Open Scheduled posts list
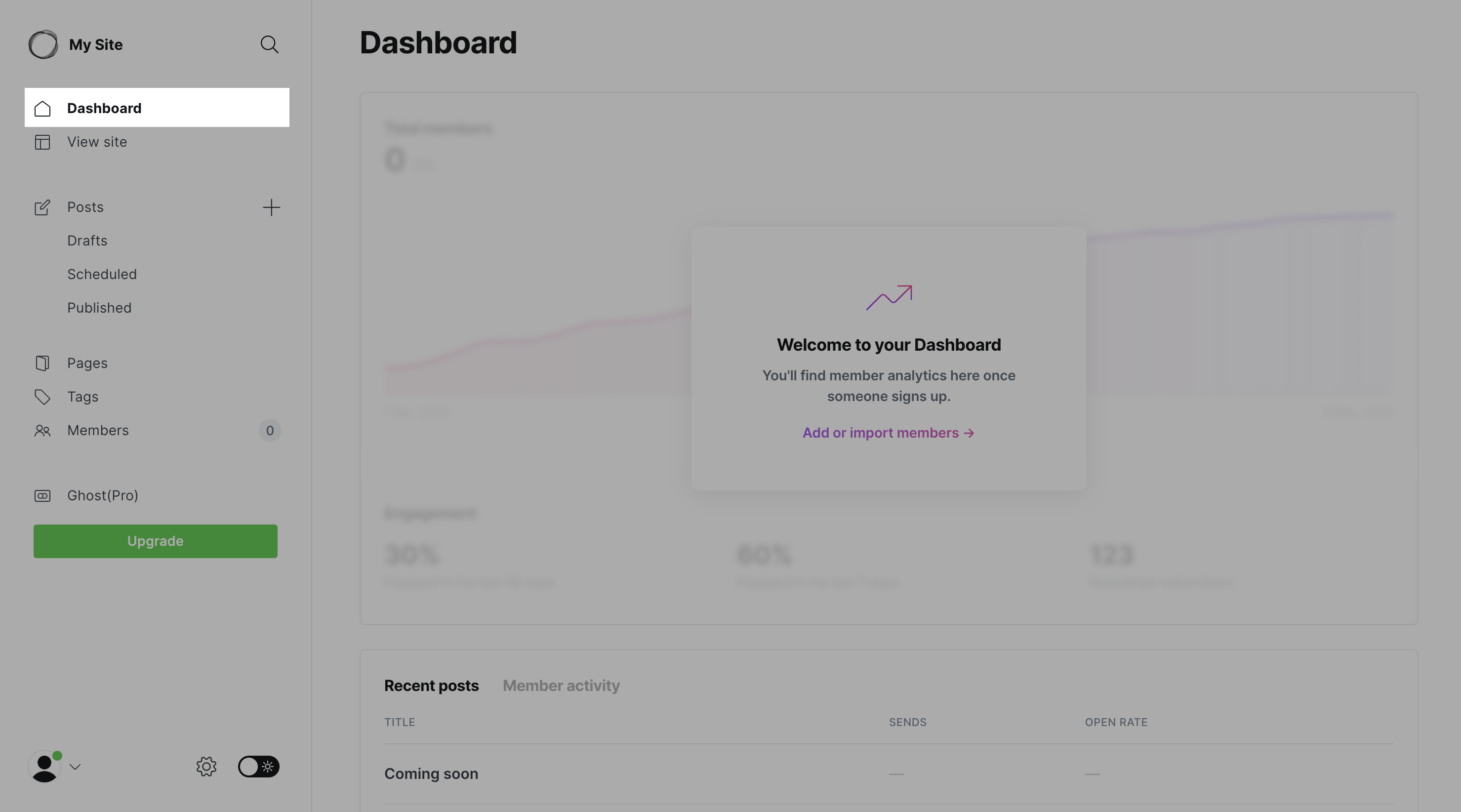Screen dimensions: 1461x812 (x=102, y=275)
